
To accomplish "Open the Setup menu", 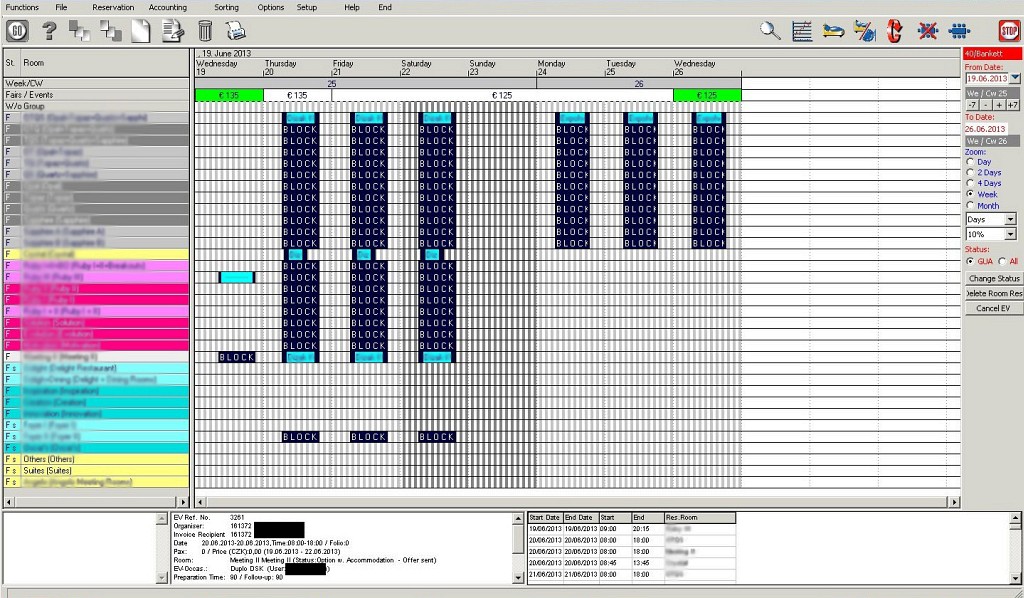I will (307, 7).
